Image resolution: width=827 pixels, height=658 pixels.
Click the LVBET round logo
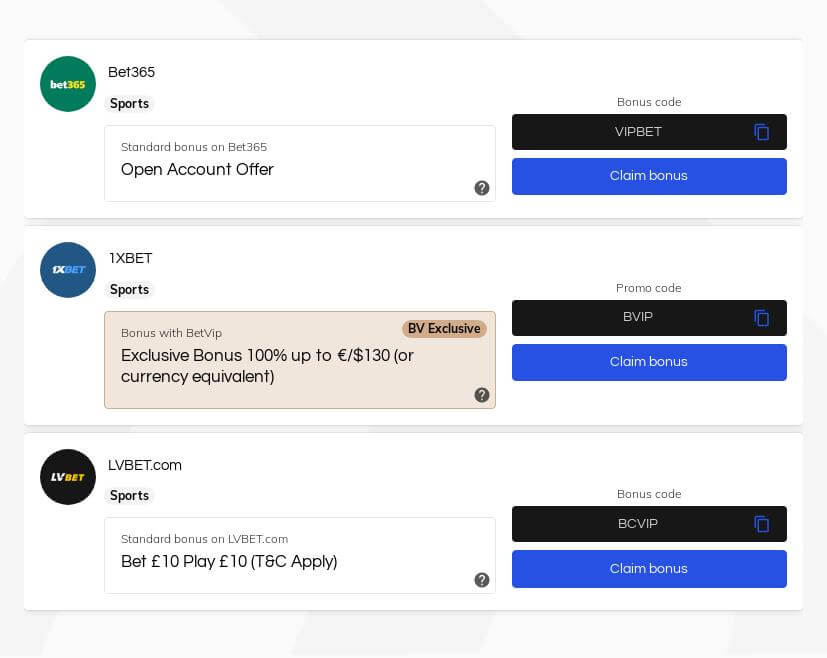pyautogui.click(x=68, y=477)
